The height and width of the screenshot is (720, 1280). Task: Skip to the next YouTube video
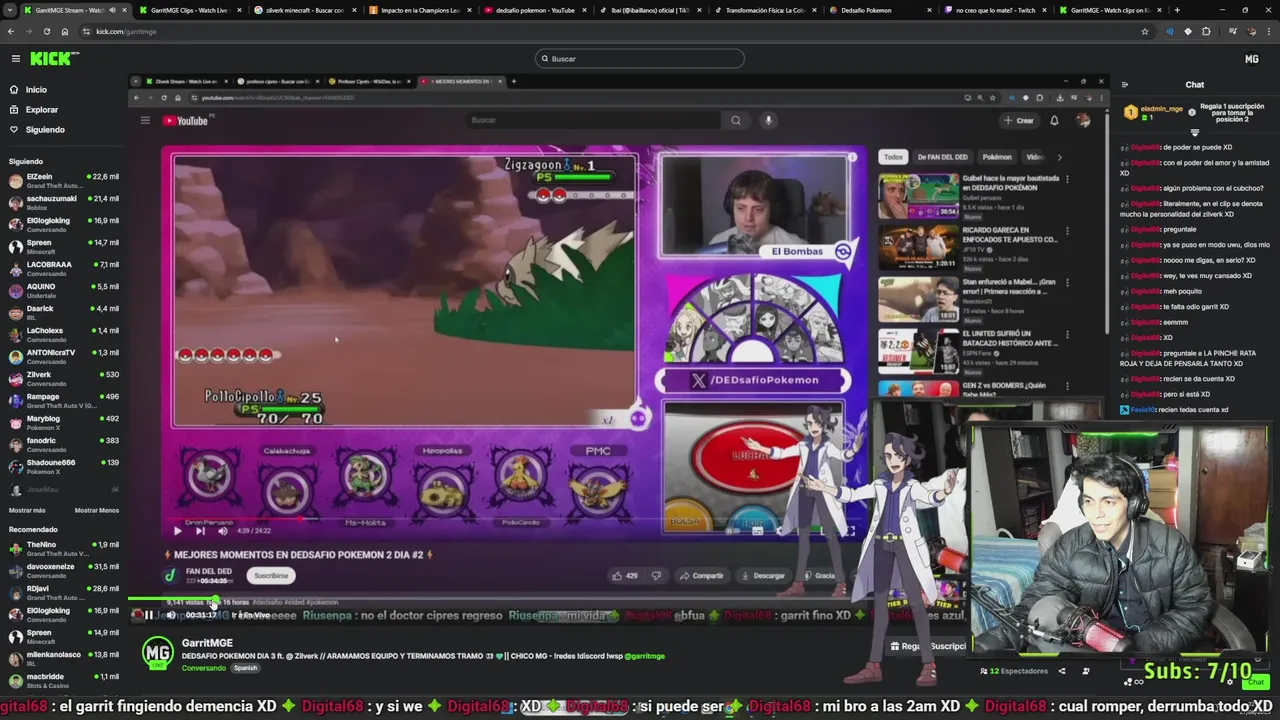pos(200,531)
